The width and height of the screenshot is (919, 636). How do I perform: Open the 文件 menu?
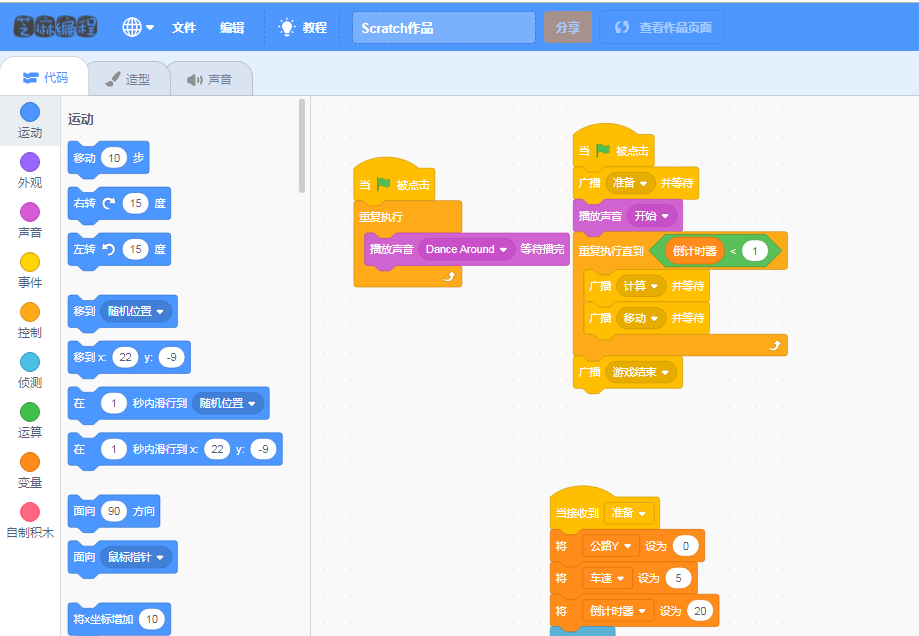click(x=184, y=28)
